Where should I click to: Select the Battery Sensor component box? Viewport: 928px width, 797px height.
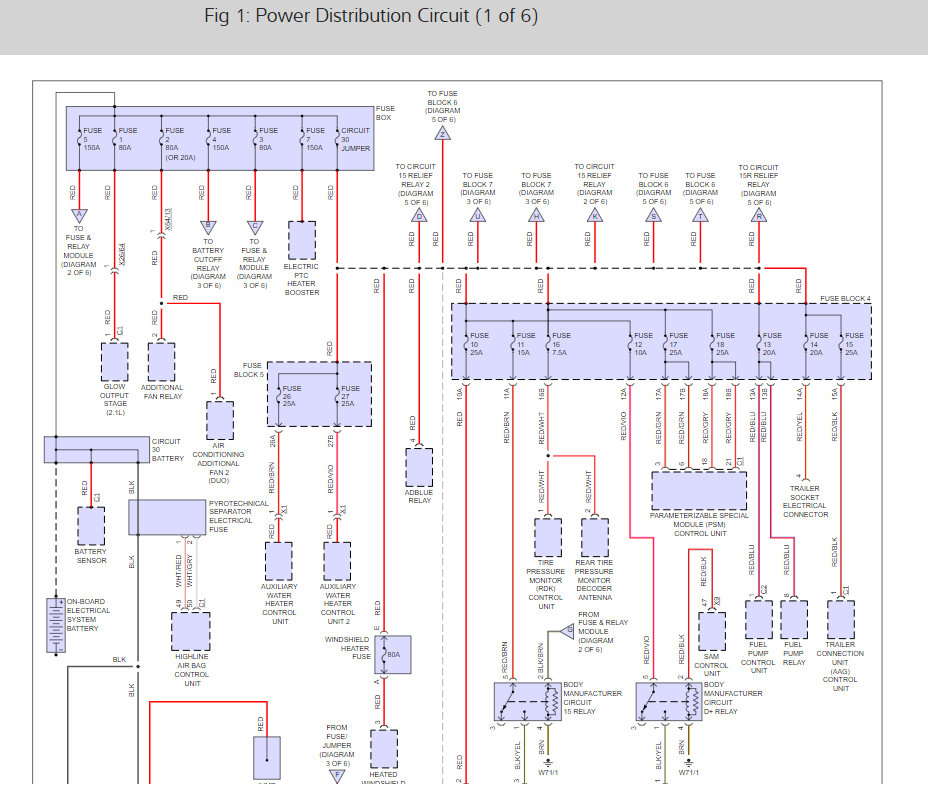click(91, 526)
